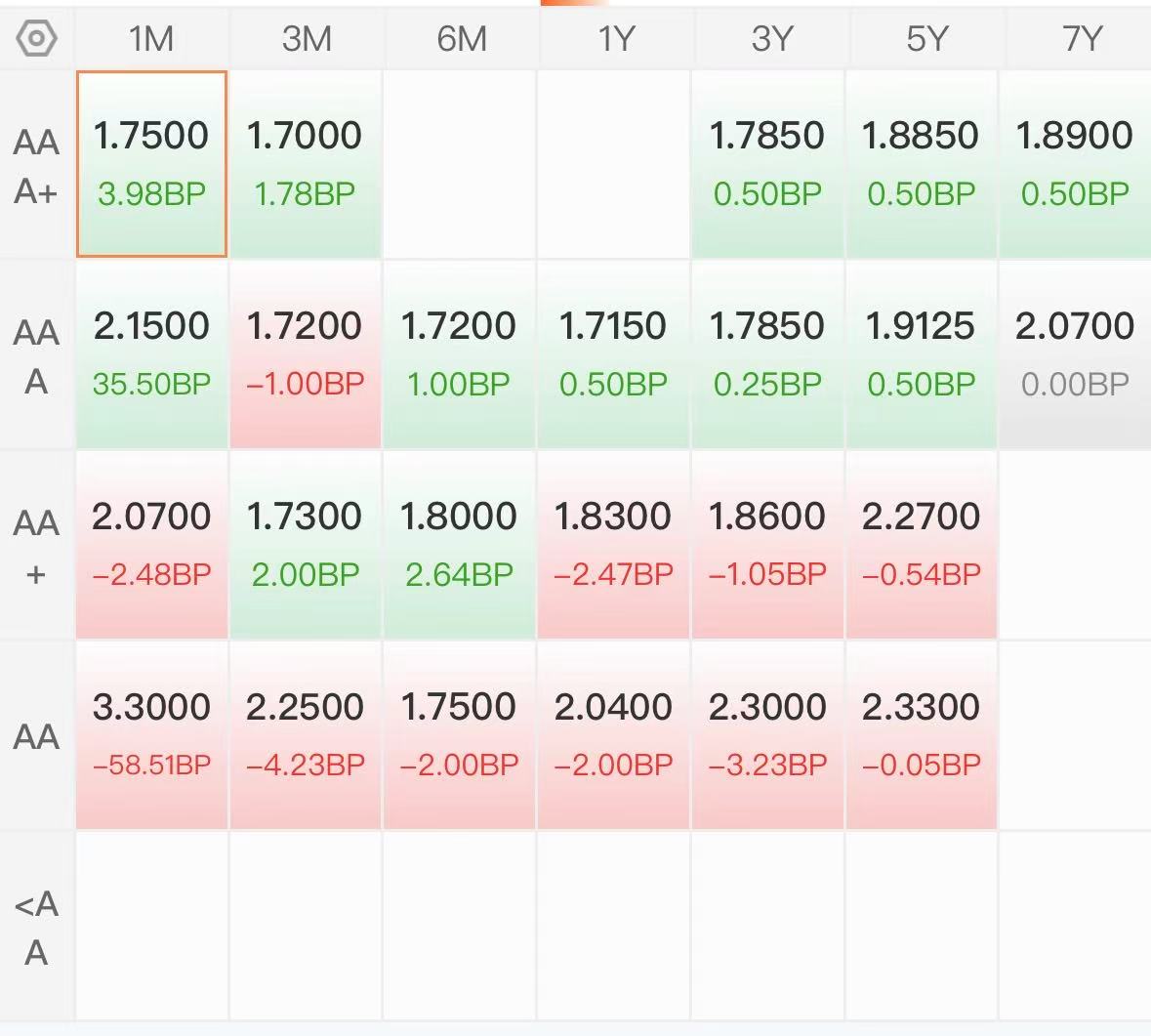Screen dimensions: 1151x1036
Task: Select the 5Y tenor header
Action: click(x=925, y=38)
